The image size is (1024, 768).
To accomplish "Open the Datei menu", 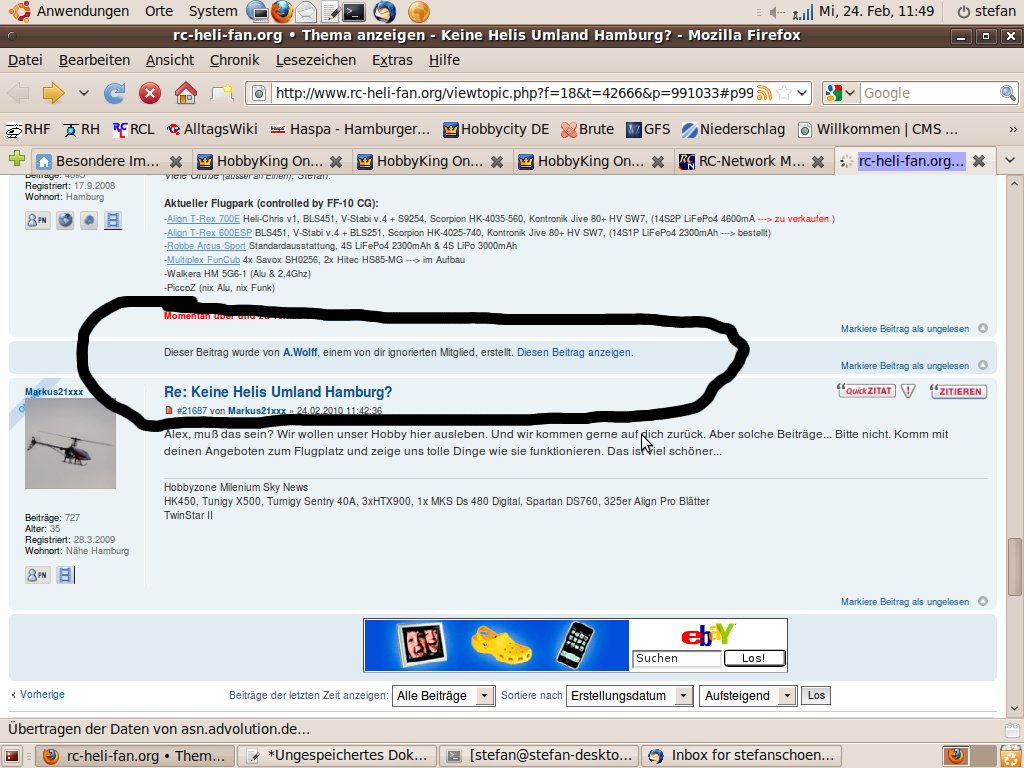I will click(x=25, y=60).
